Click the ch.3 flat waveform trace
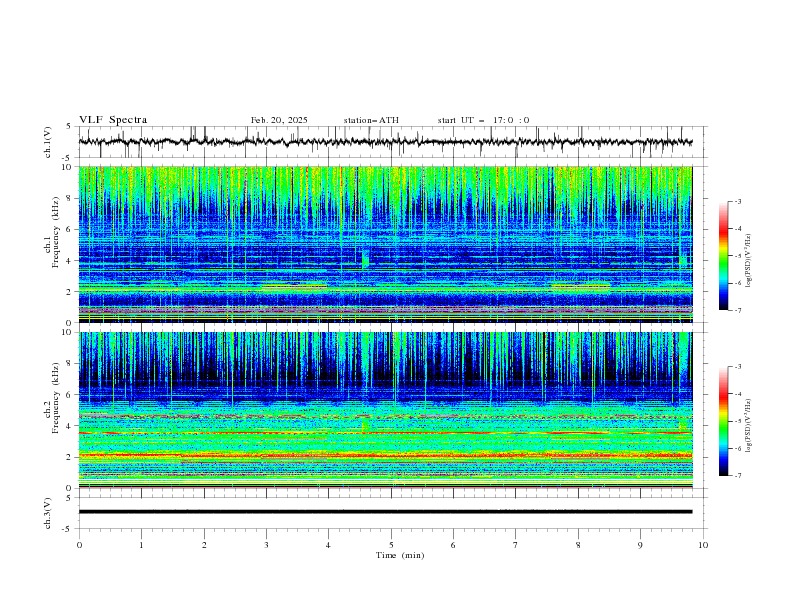 (x=385, y=512)
